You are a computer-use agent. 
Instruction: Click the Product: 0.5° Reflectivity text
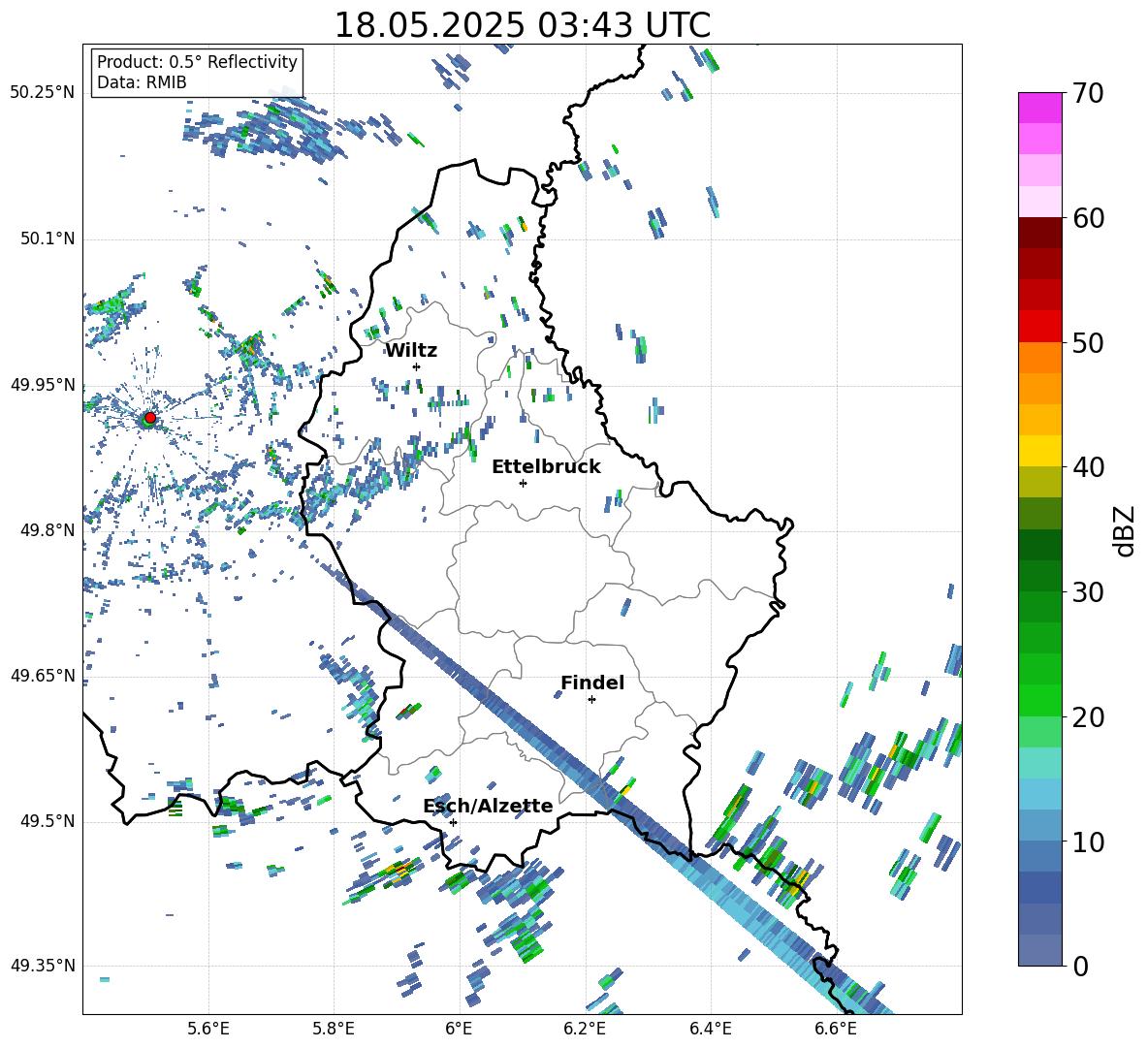tap(197, 62)
